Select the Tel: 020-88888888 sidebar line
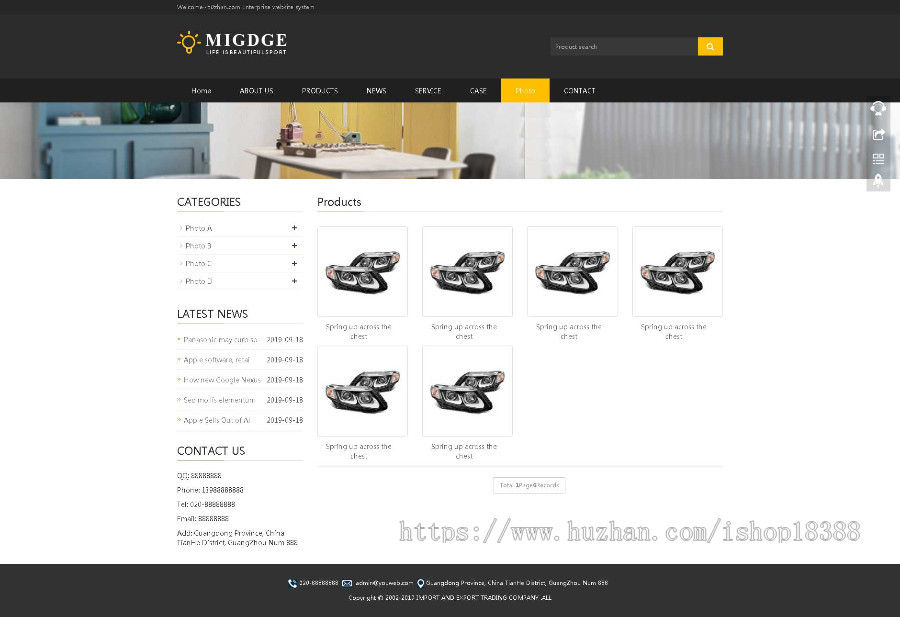900x617 pixels. [x=206, y=505]
